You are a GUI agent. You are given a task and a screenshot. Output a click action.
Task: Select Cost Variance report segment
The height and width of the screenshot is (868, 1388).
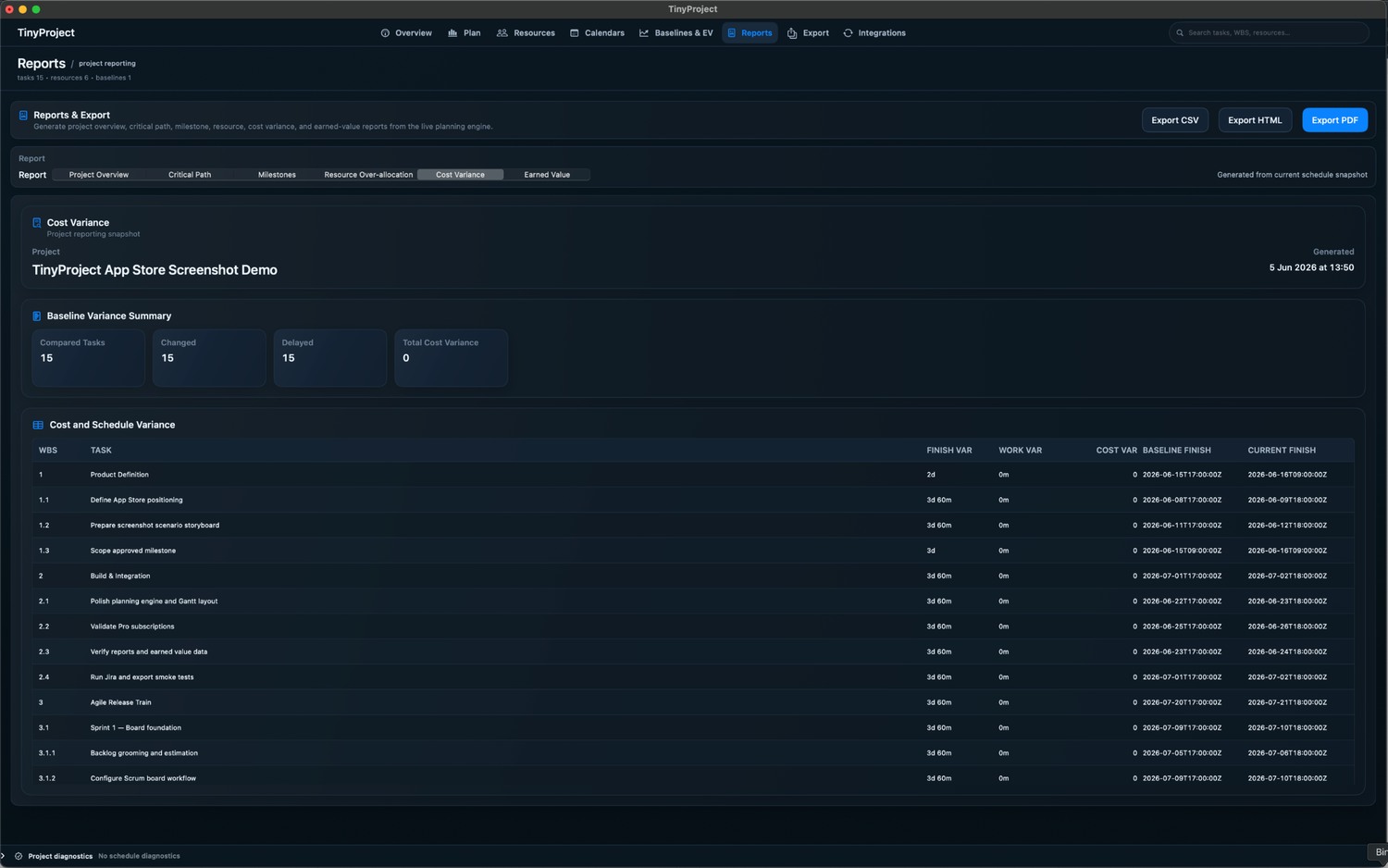tap(460, 175)
